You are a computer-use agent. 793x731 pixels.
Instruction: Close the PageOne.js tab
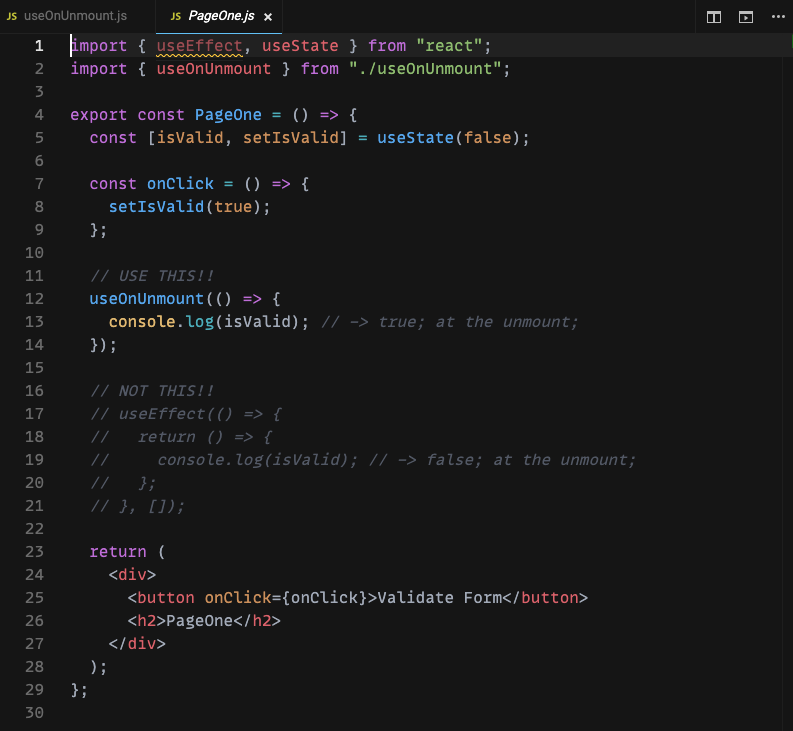(268, 17)
